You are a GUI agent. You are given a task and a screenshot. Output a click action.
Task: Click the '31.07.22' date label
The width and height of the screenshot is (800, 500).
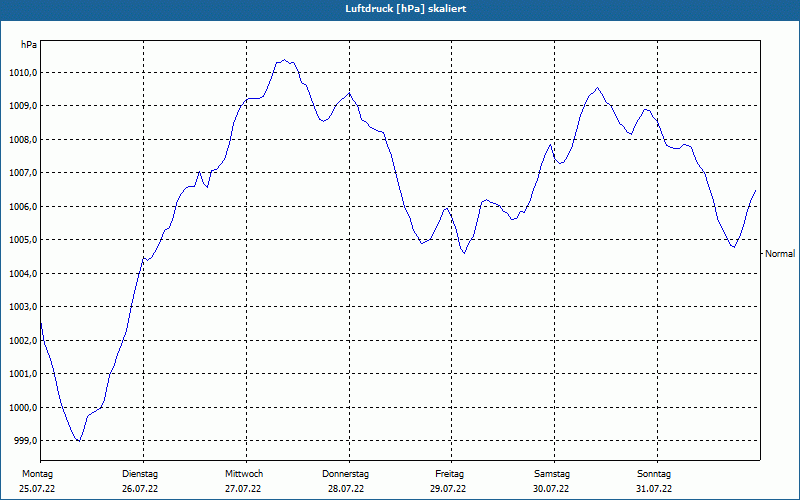[654, 489]
